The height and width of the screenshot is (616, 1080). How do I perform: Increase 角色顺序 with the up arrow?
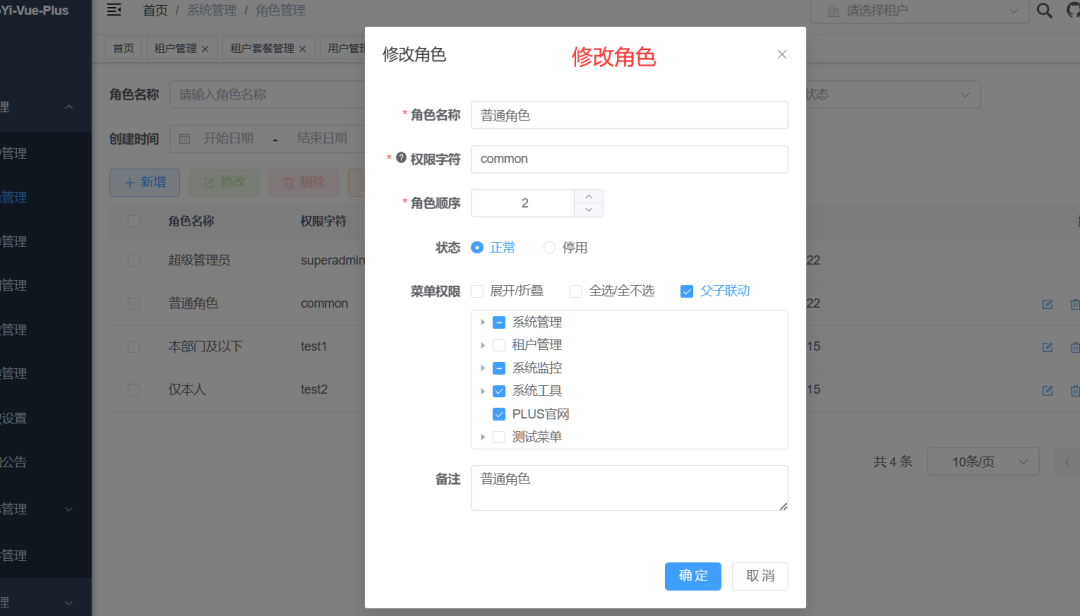(589, 196)
